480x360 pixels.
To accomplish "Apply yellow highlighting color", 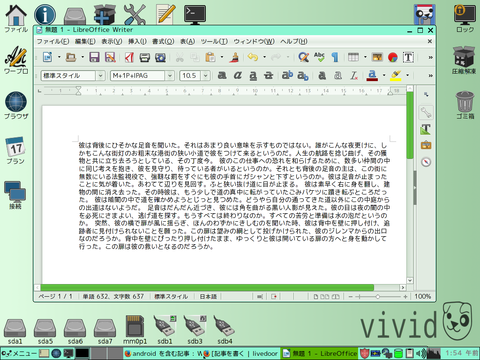I will pos(396,76).
